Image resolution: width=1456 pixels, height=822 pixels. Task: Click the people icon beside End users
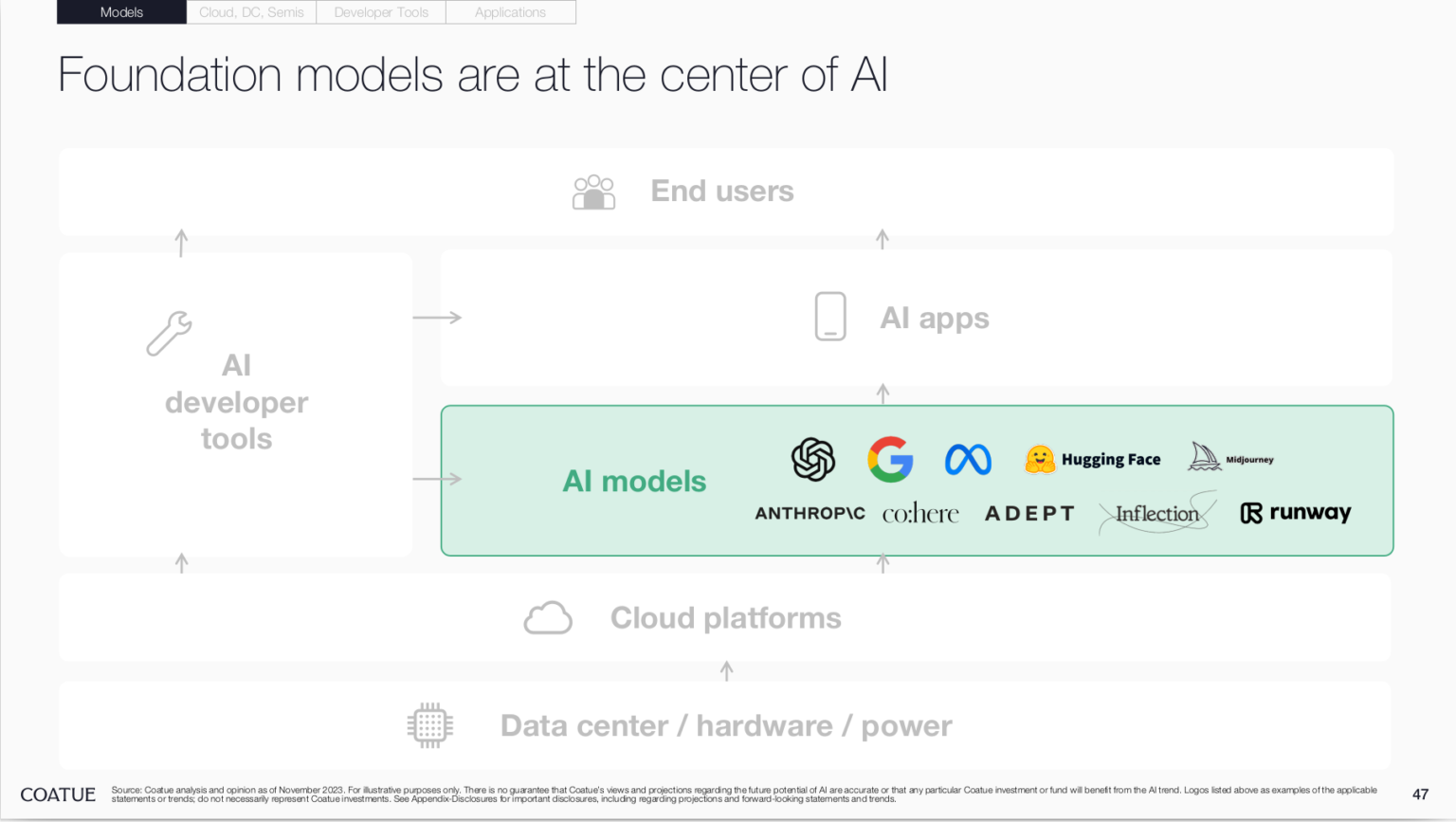pyautogui.click(x=594, y=192)
